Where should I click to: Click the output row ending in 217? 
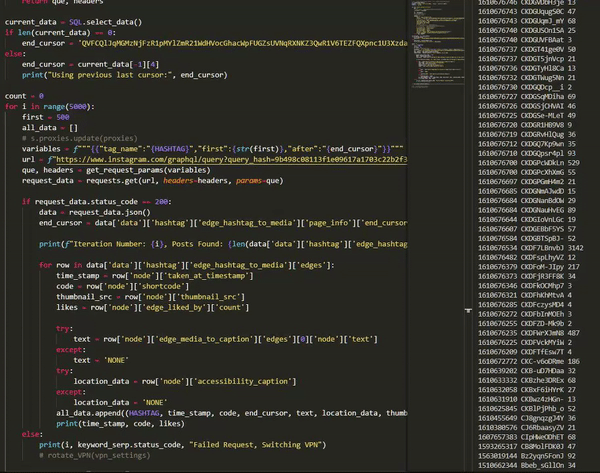[529, 267]
